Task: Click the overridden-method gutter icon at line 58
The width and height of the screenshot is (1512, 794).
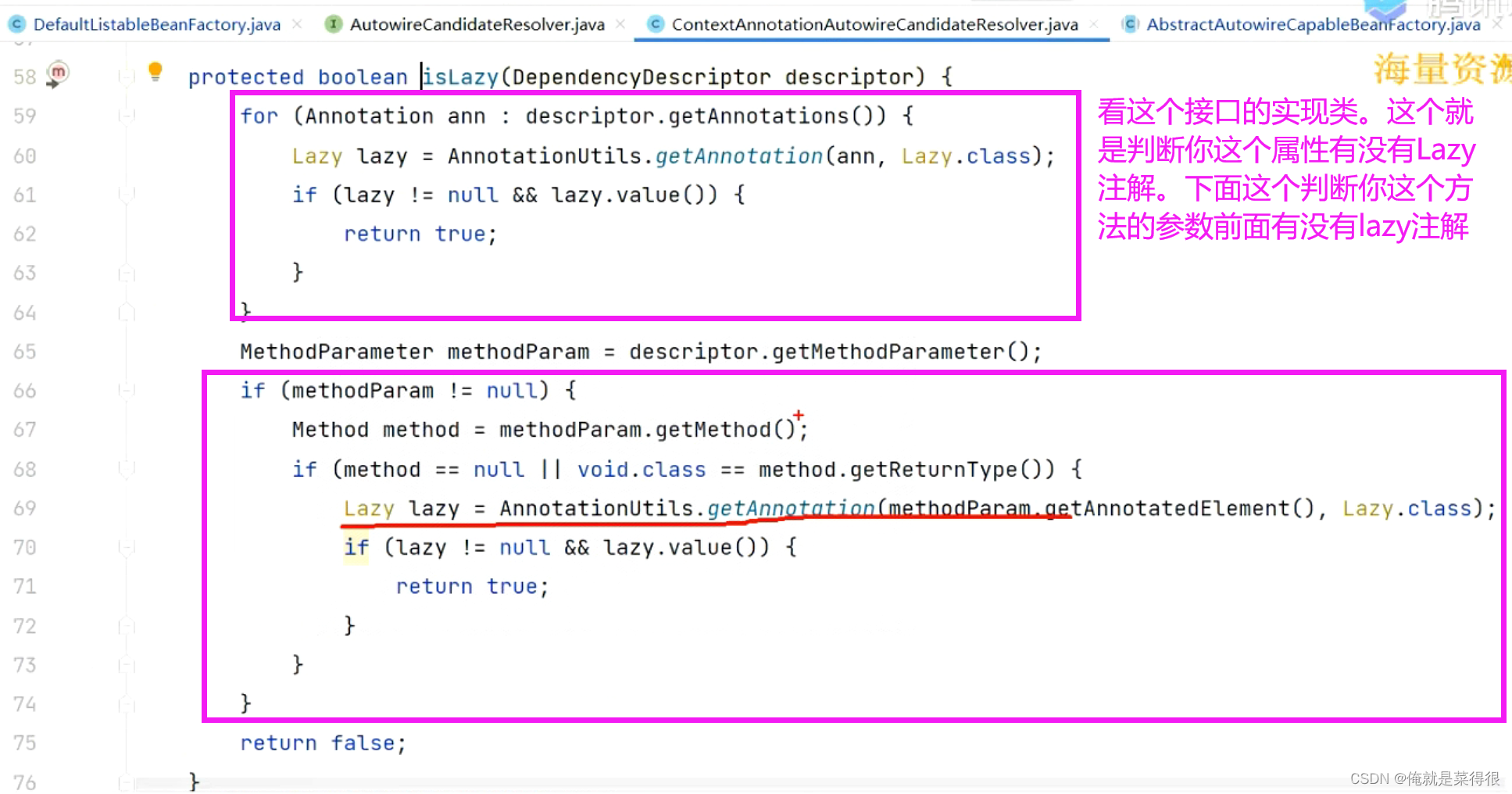Action: pos(57,74)
